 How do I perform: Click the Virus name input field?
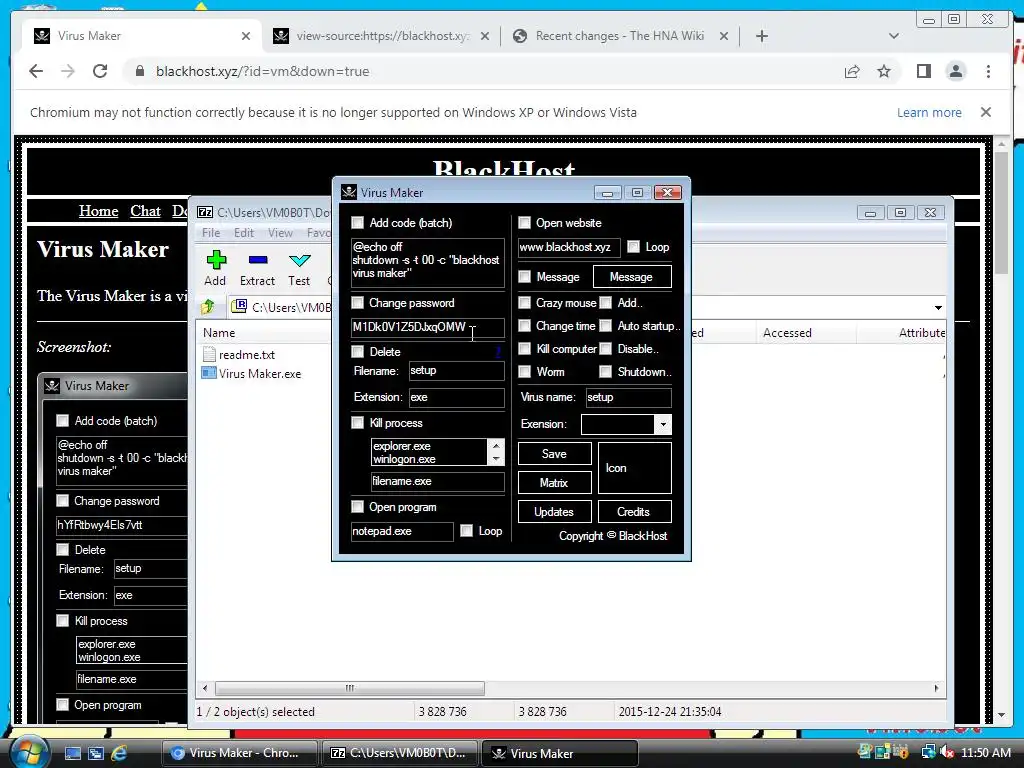[x=628, y=397]
